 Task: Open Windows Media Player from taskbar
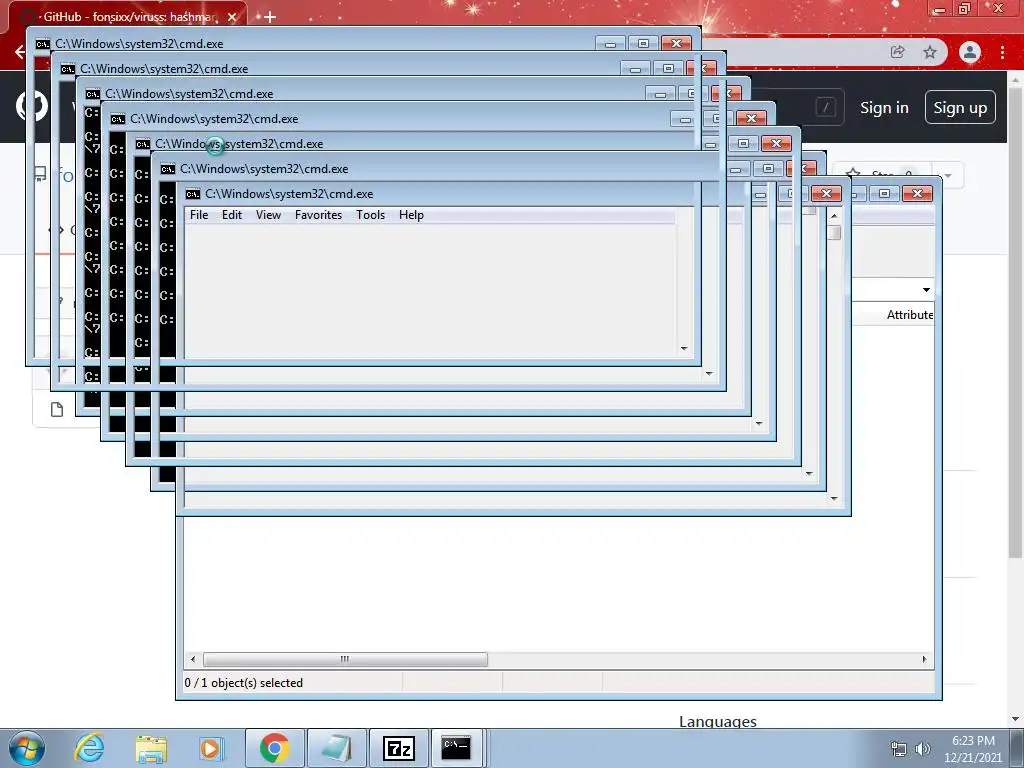(x=211, y=748)
